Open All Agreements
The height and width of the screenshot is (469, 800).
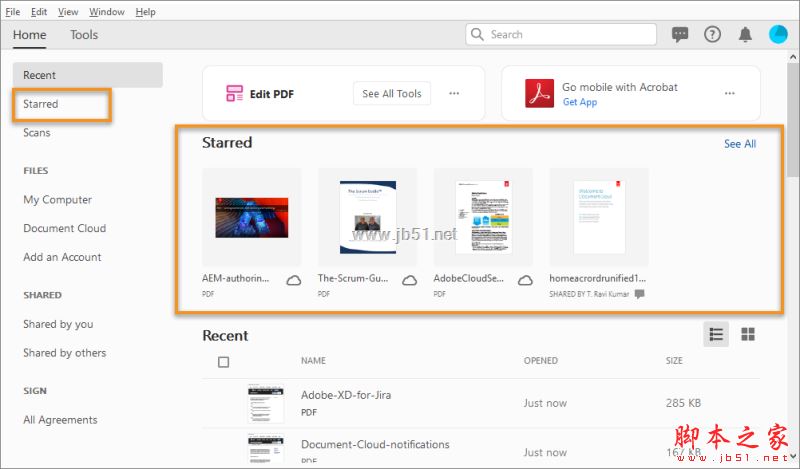pos(60,420)
